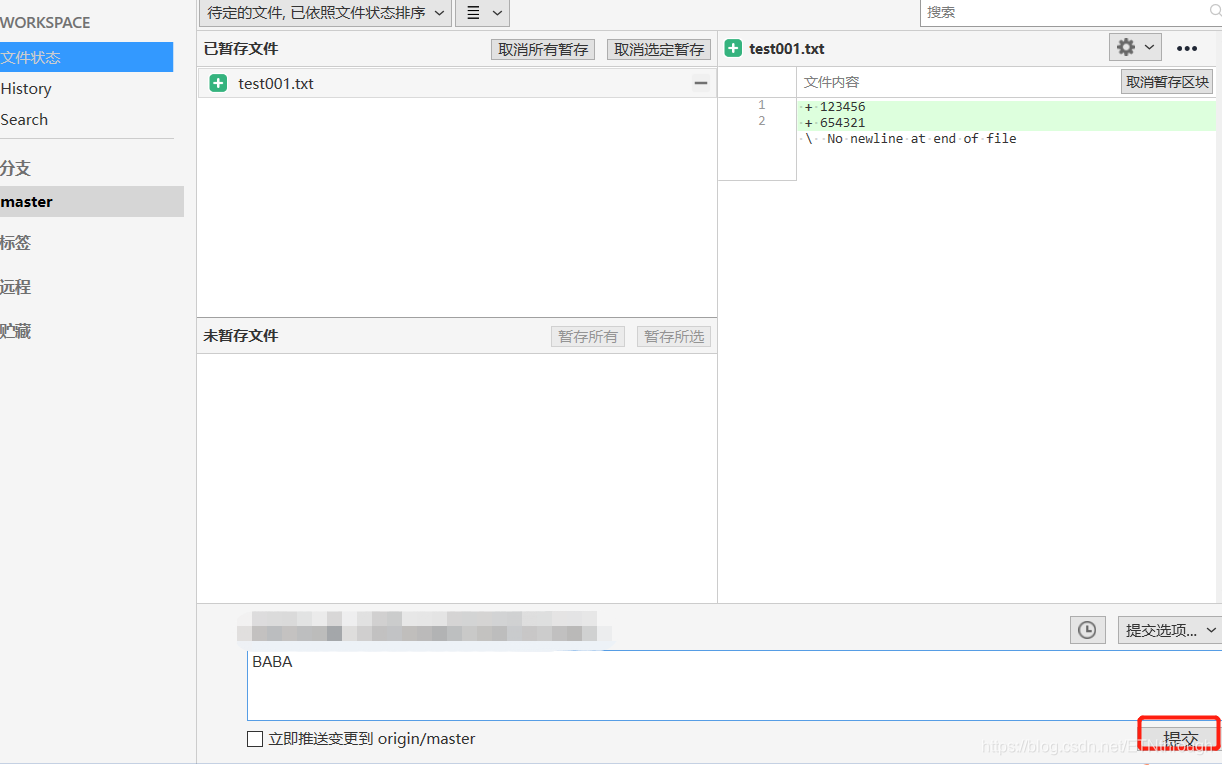Click the search magnifier icon
Screen dimensions: 1222x765
click(x=1216, y=11)
